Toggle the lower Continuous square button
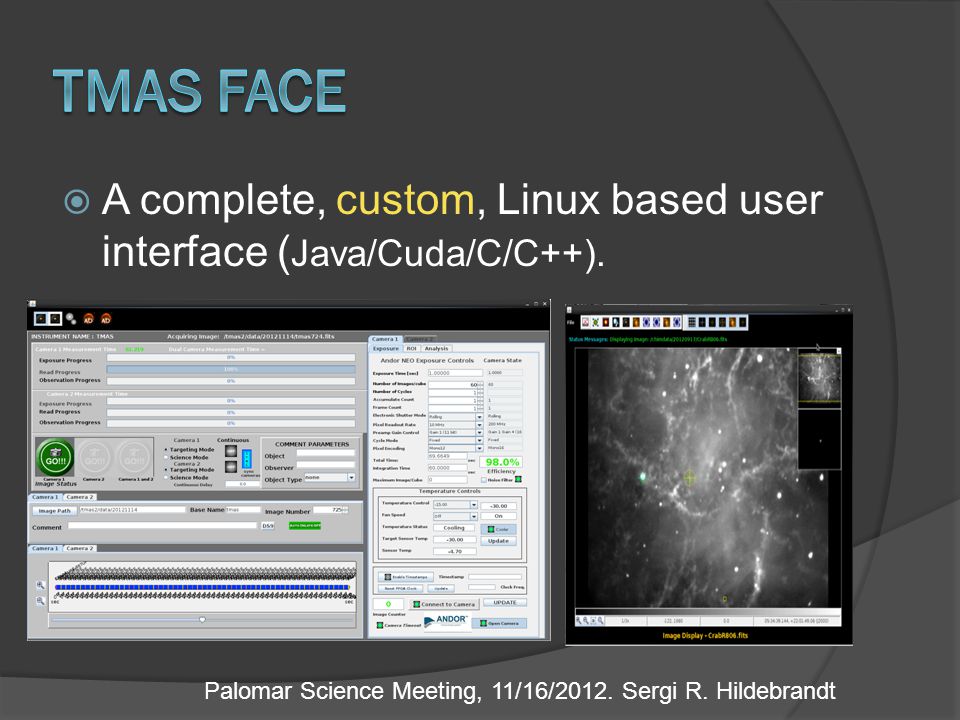 tap(231, 467)
